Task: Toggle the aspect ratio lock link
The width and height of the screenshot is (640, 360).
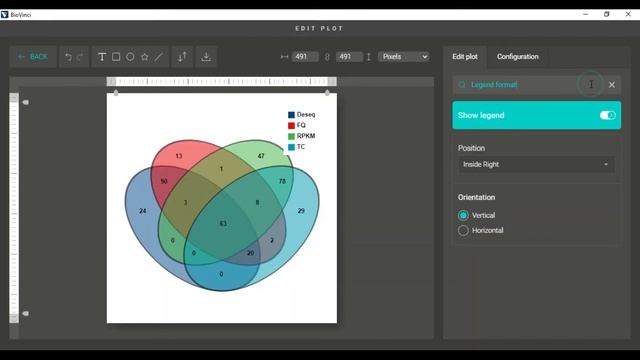Action: pyautogui.click(x=327, y=57)
